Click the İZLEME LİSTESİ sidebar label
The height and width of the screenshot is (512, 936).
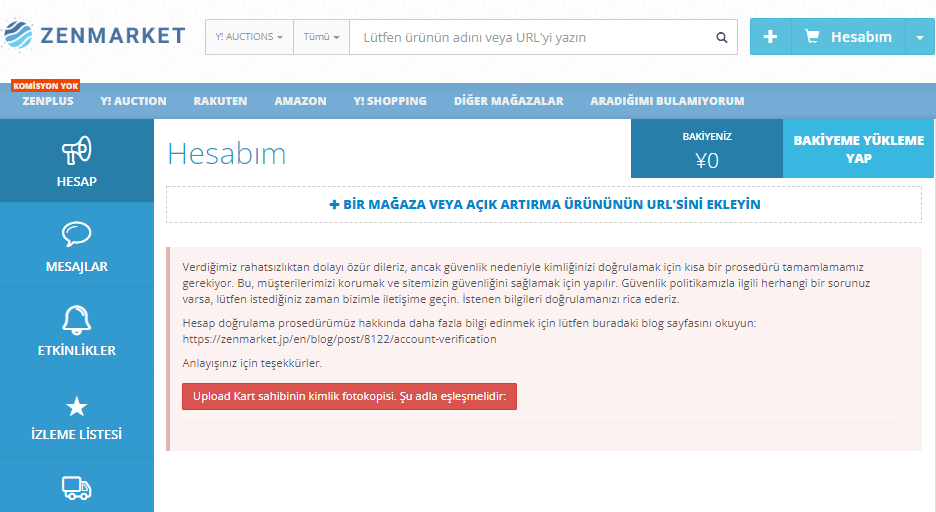click(x=76, y=434)
